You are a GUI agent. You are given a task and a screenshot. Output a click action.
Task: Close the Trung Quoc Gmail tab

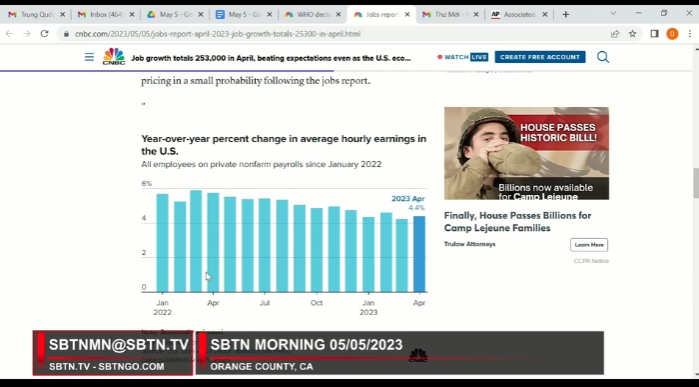tap(62, 15)
